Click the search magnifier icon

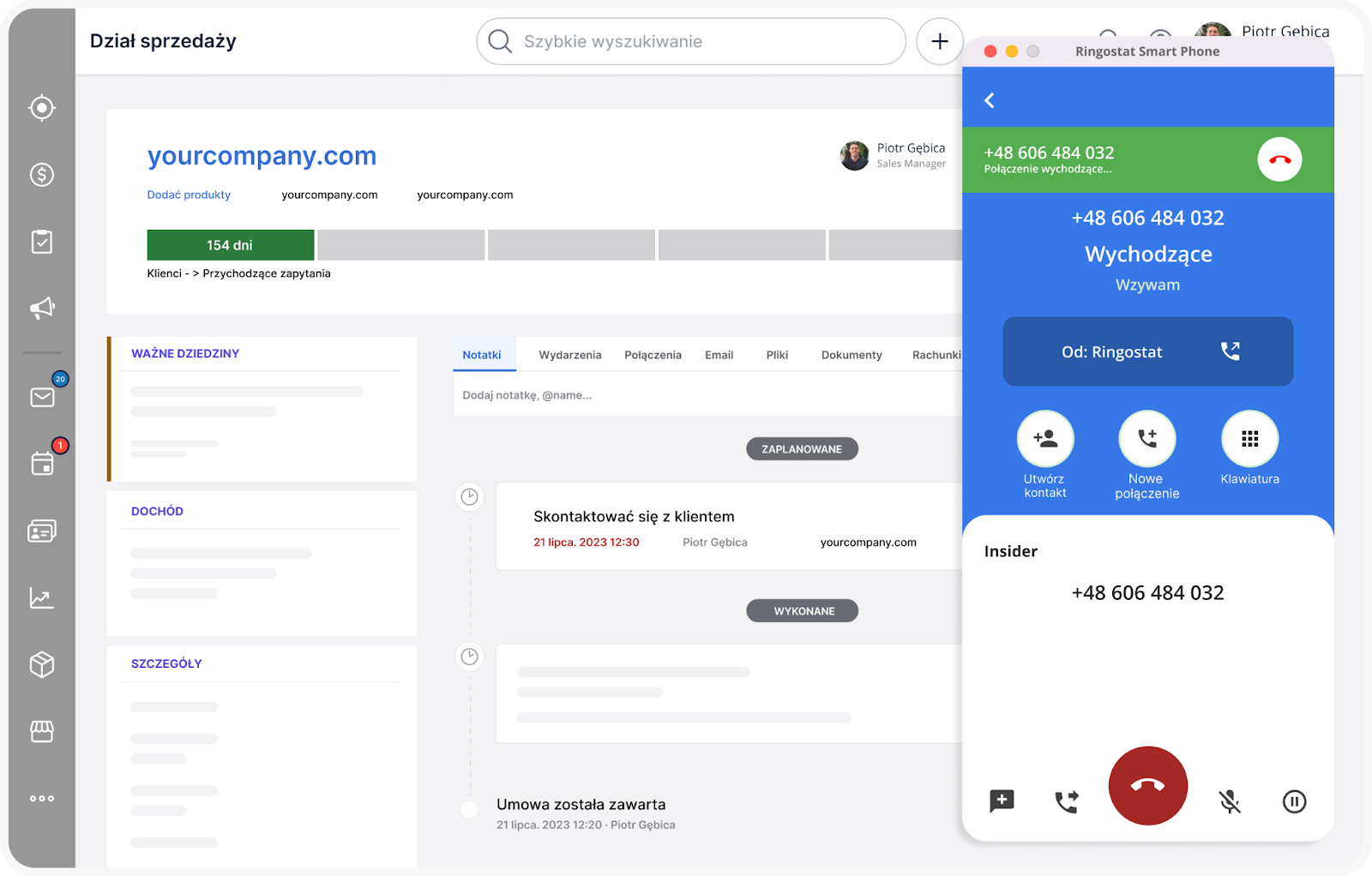click(x=500, y=41)
